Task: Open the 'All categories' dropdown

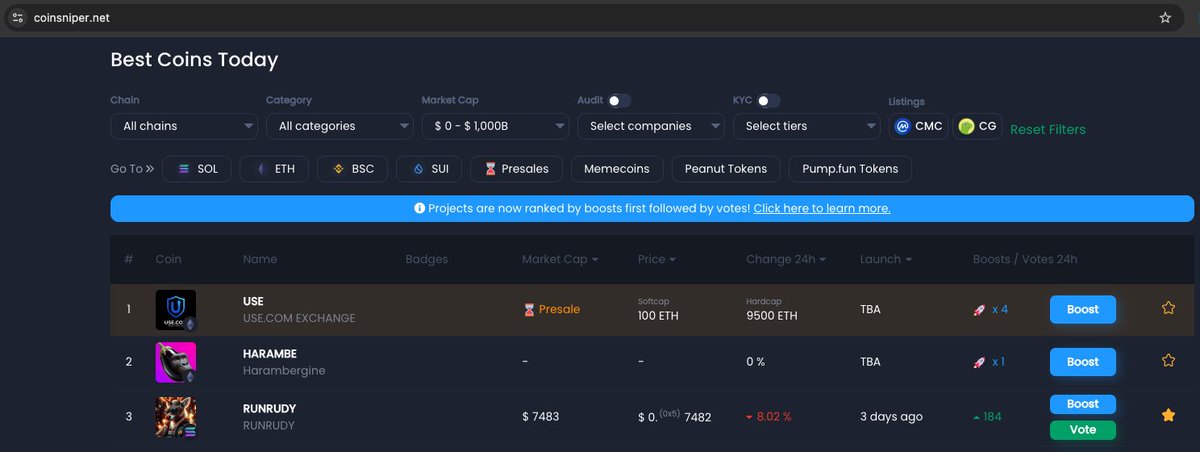Action: [340, 126]
